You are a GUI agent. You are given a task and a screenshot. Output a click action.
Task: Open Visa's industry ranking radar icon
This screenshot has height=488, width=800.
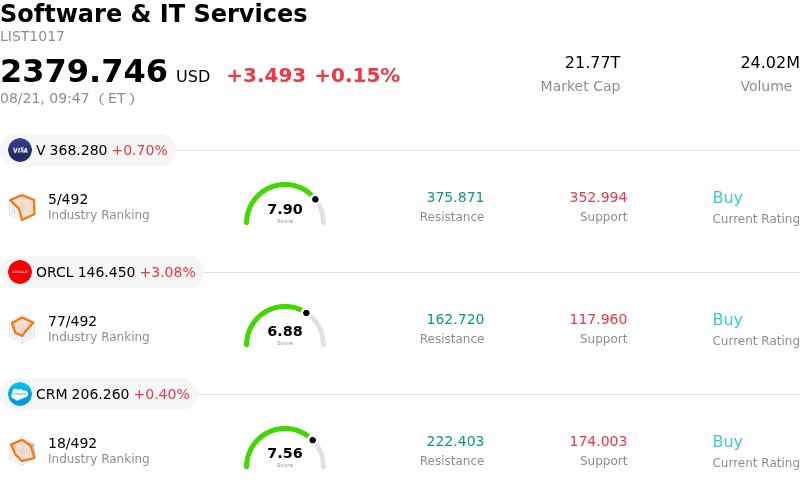click(22, 207)
